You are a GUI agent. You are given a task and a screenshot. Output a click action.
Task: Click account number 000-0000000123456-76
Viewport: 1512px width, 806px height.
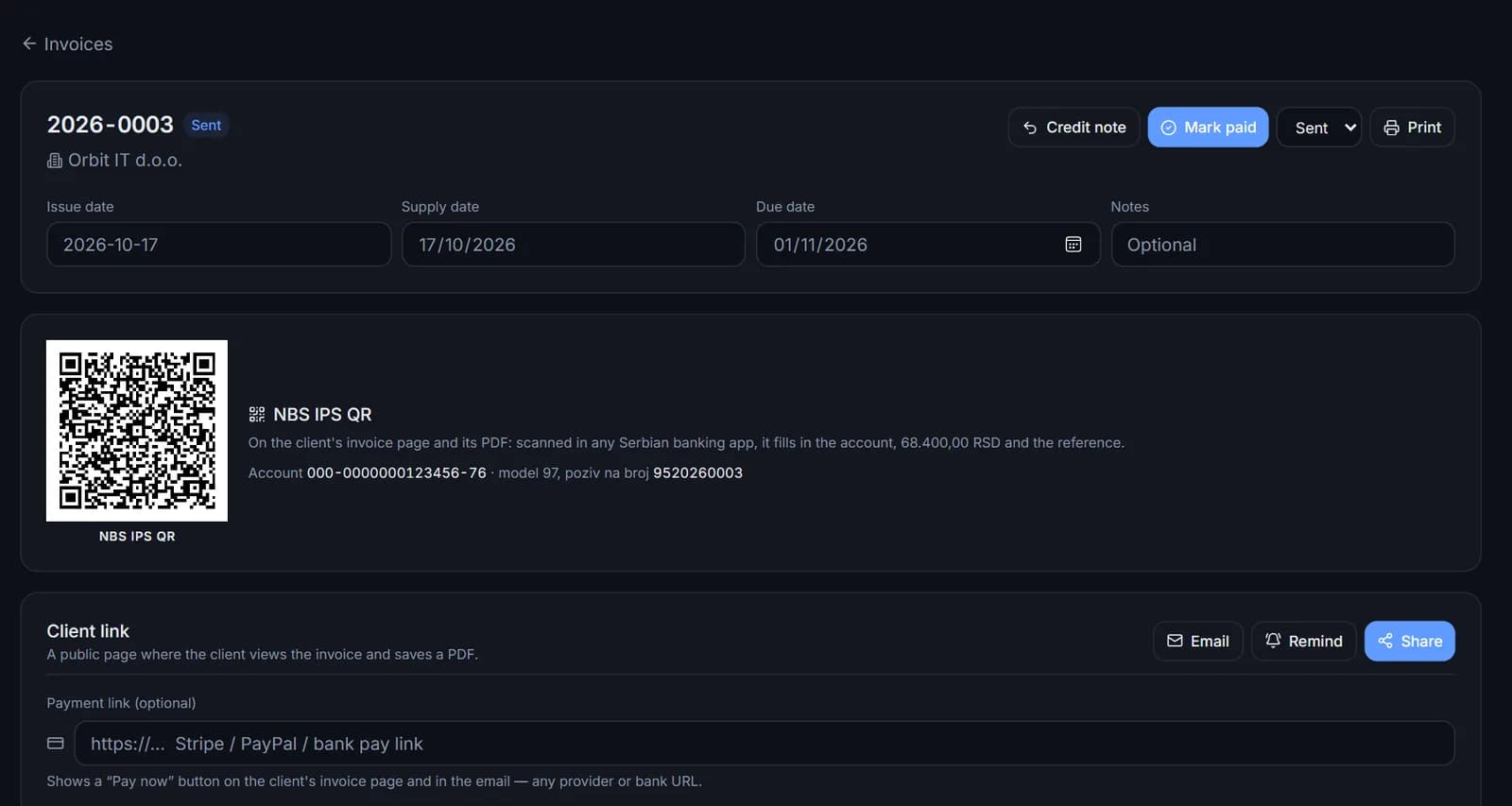[x=397, y=472]
